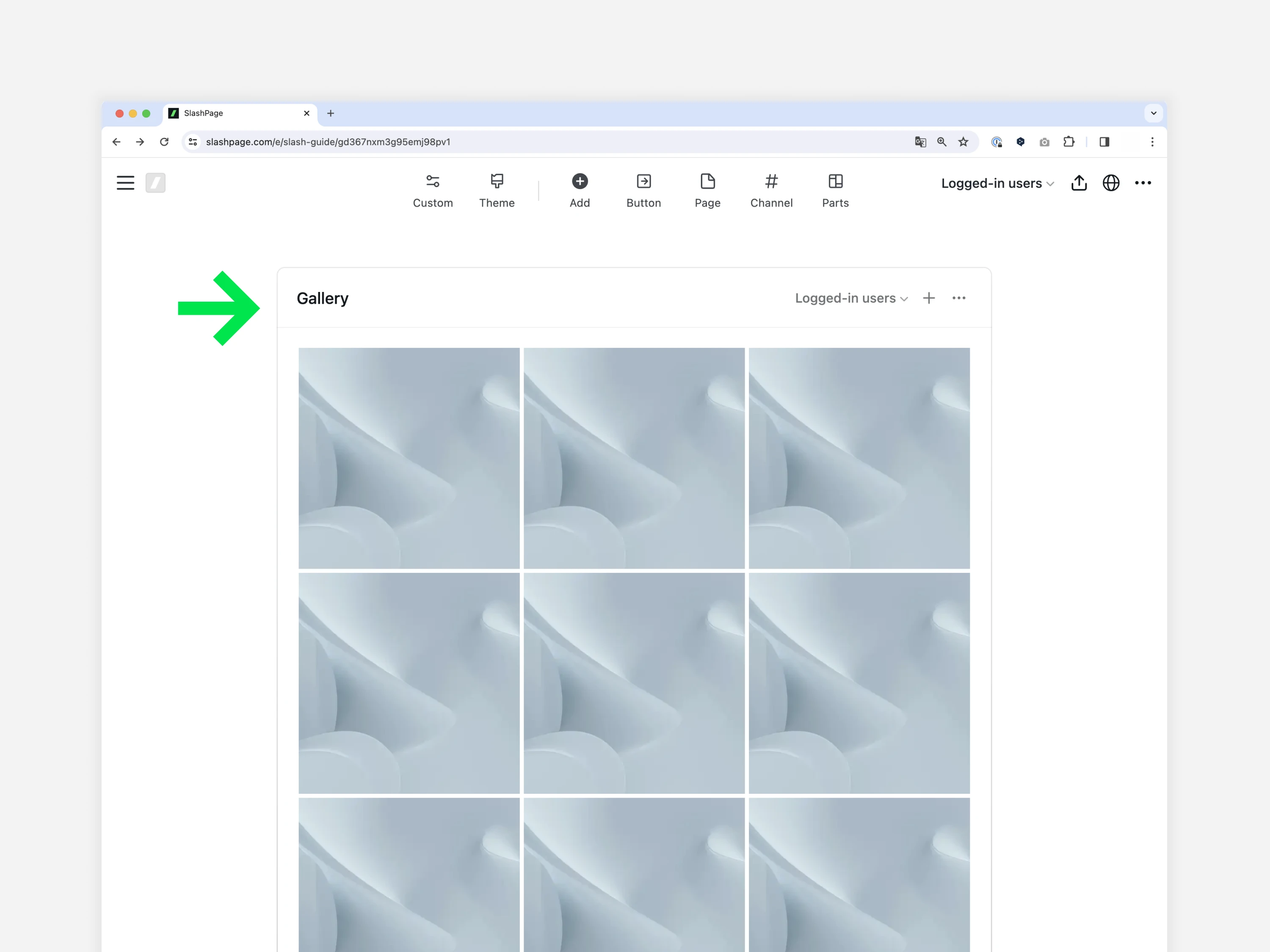This screenshot has width=1270, height=952.
Task: Open first gallery image in top row
Action: 409,458
